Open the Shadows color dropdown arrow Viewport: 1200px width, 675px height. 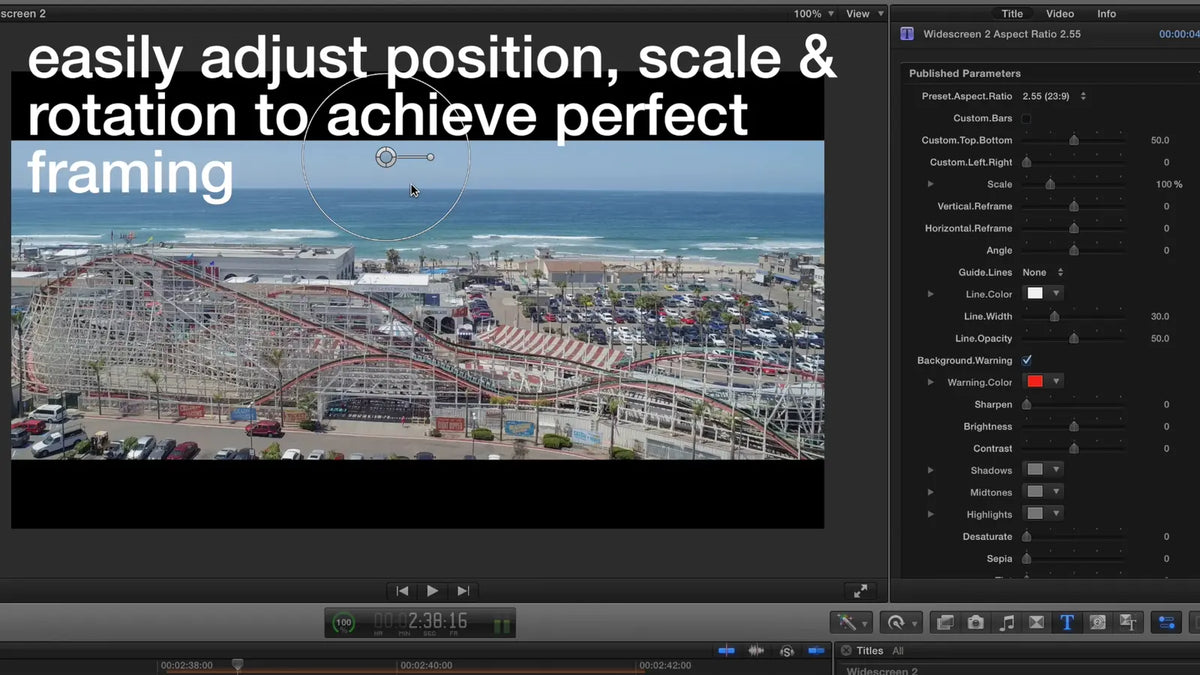1056,470
